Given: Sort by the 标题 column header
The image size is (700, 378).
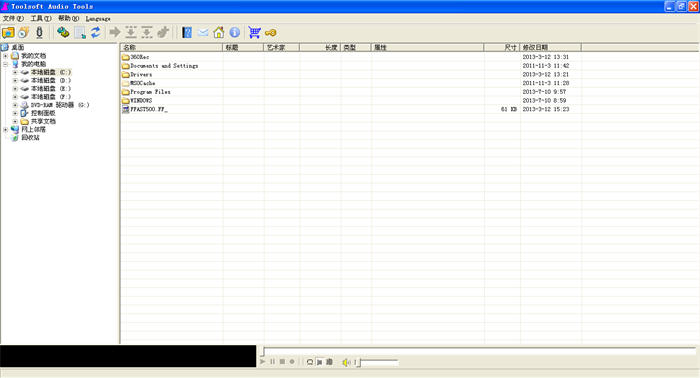Looking at the screenshot, I should 243,47.
